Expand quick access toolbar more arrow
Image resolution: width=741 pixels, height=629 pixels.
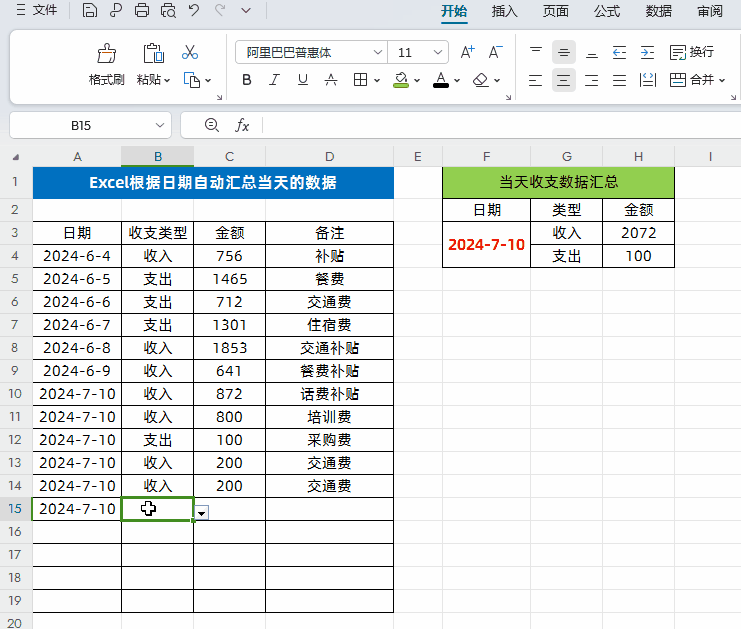coord(246,10)
